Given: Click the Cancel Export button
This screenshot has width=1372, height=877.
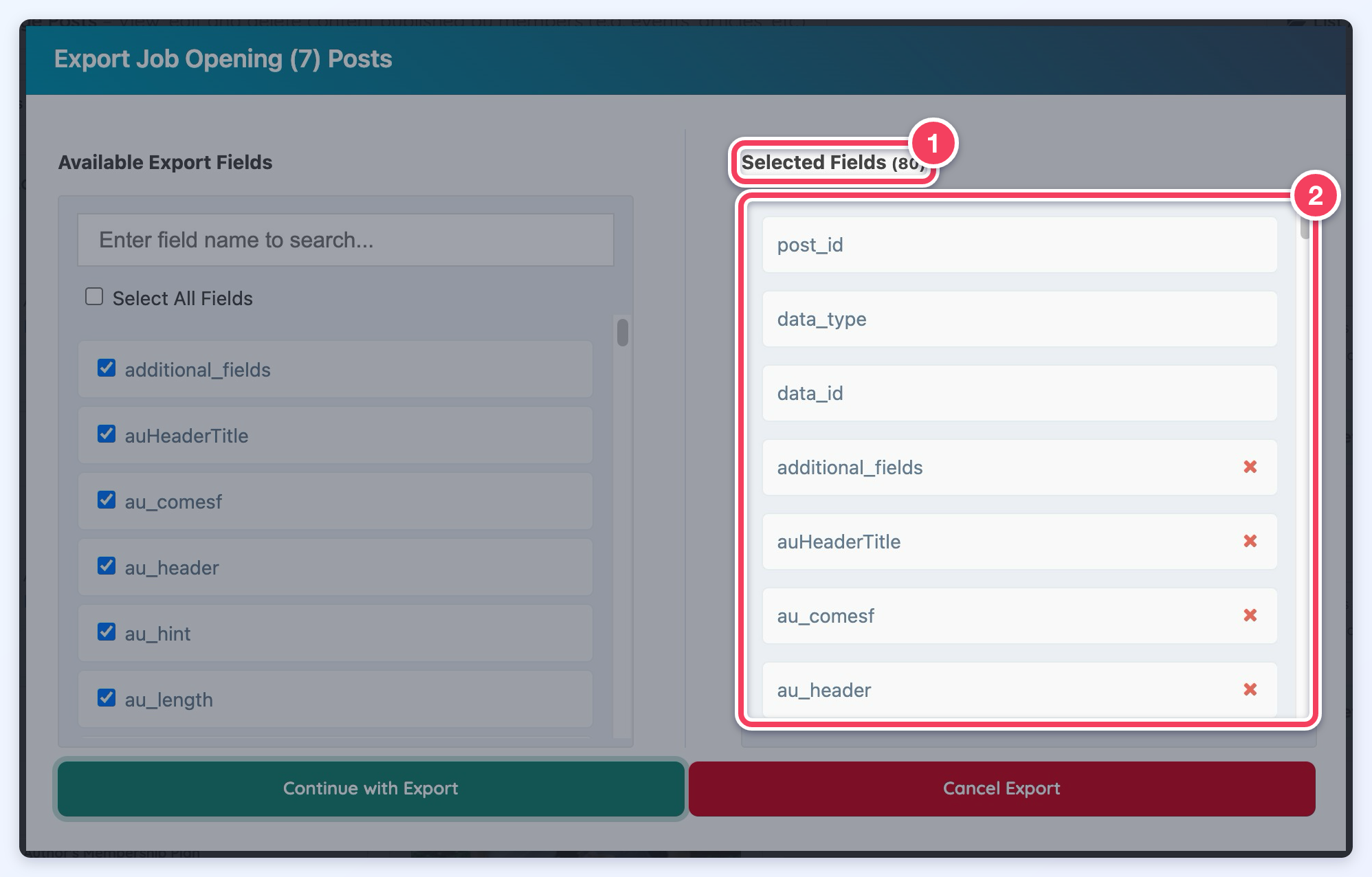Looking at the screenshot, I should coord(1002,788).
